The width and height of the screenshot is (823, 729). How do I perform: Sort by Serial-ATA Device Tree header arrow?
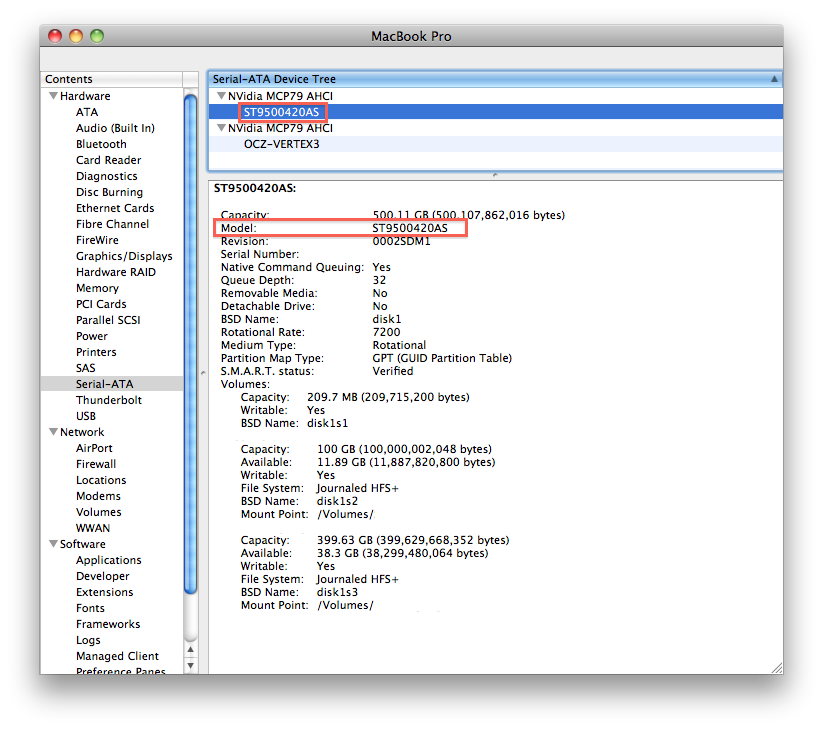coord(774,79)
